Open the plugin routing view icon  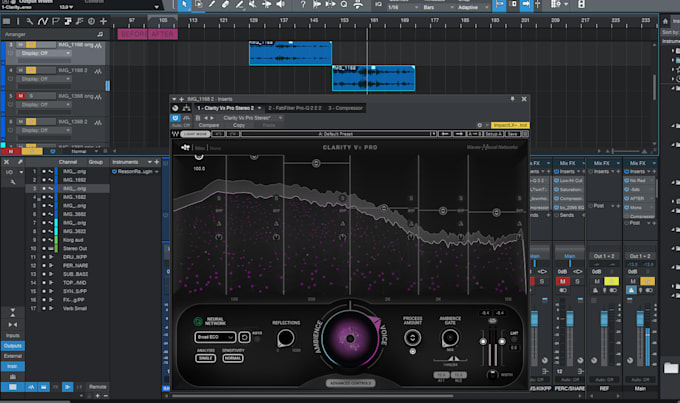(x=186, y=108)
